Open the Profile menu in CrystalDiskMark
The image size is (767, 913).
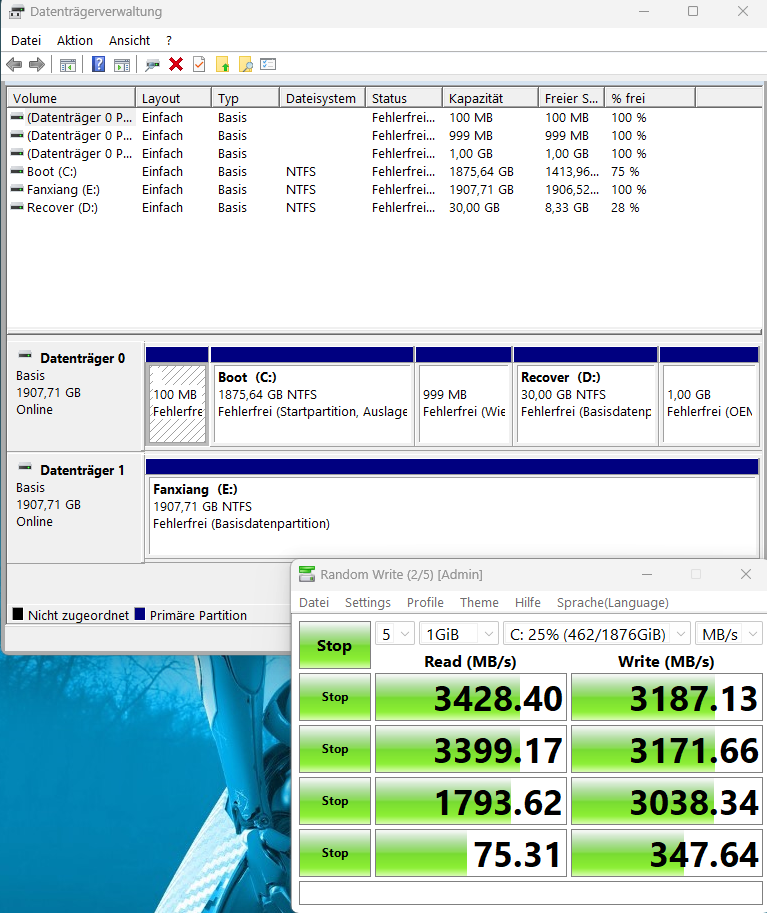click(x=425, y=603)
